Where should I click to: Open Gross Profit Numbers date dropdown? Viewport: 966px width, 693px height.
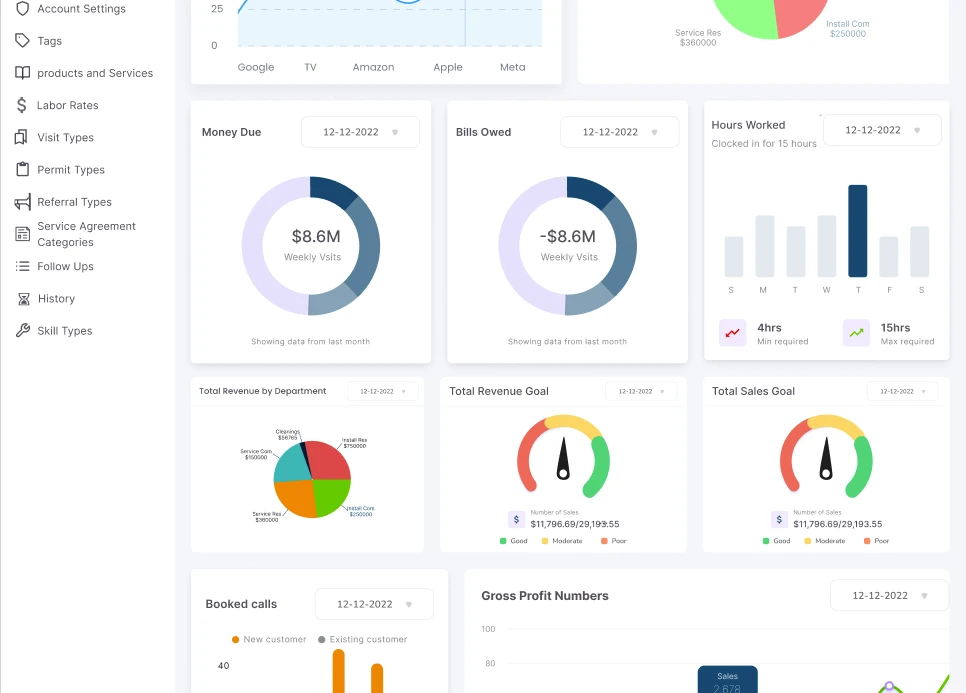pyautogui.click(x=890, y=596)
